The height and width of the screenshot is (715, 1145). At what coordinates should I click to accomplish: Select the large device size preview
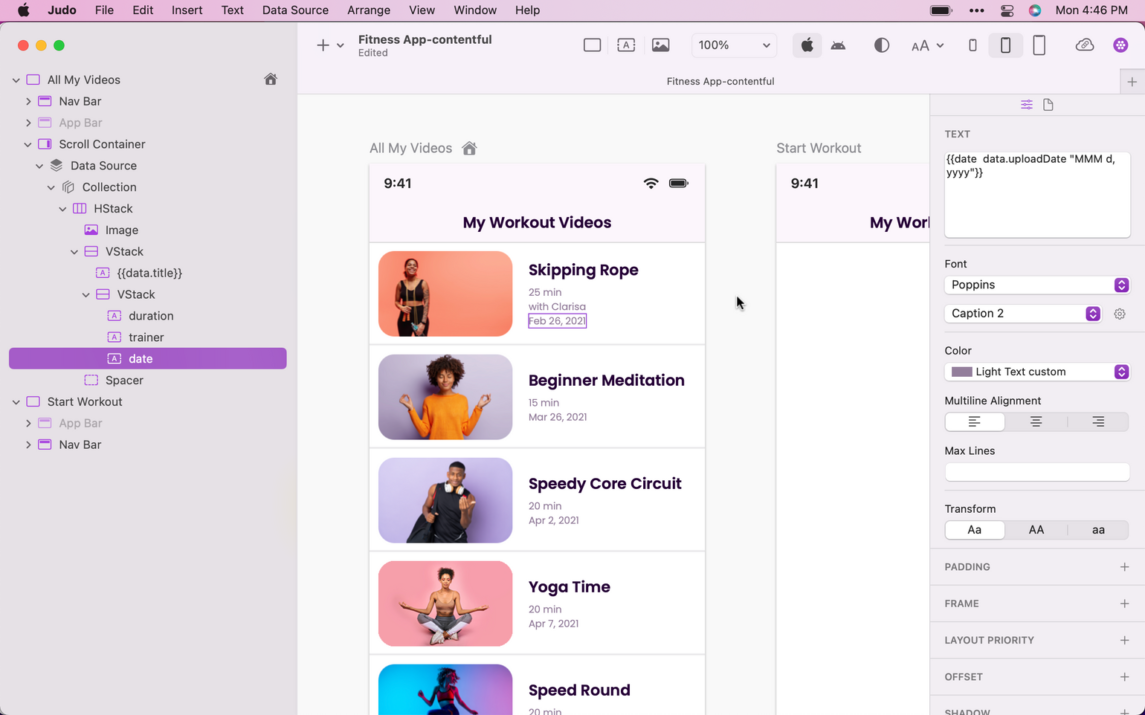coord(1039,45)
